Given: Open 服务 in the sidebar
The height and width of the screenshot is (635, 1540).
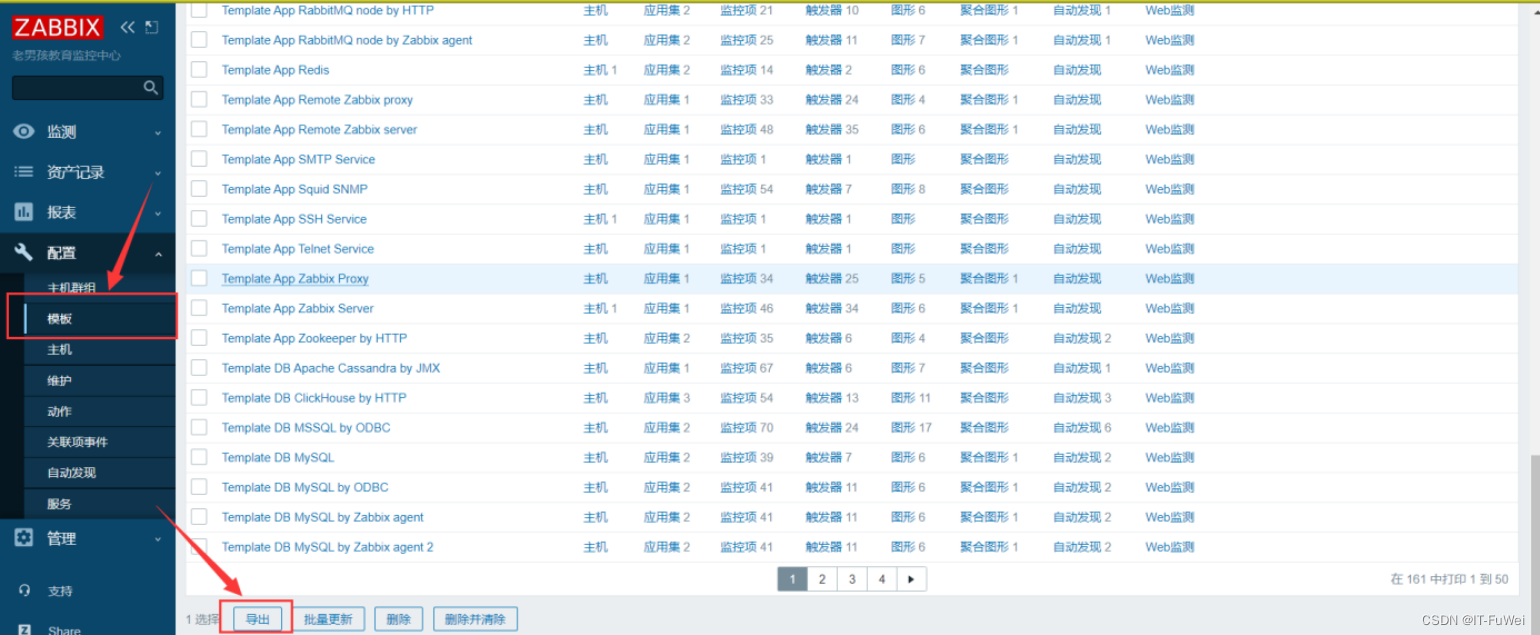Looking at the screenshot, I should (x=60, y=504).
